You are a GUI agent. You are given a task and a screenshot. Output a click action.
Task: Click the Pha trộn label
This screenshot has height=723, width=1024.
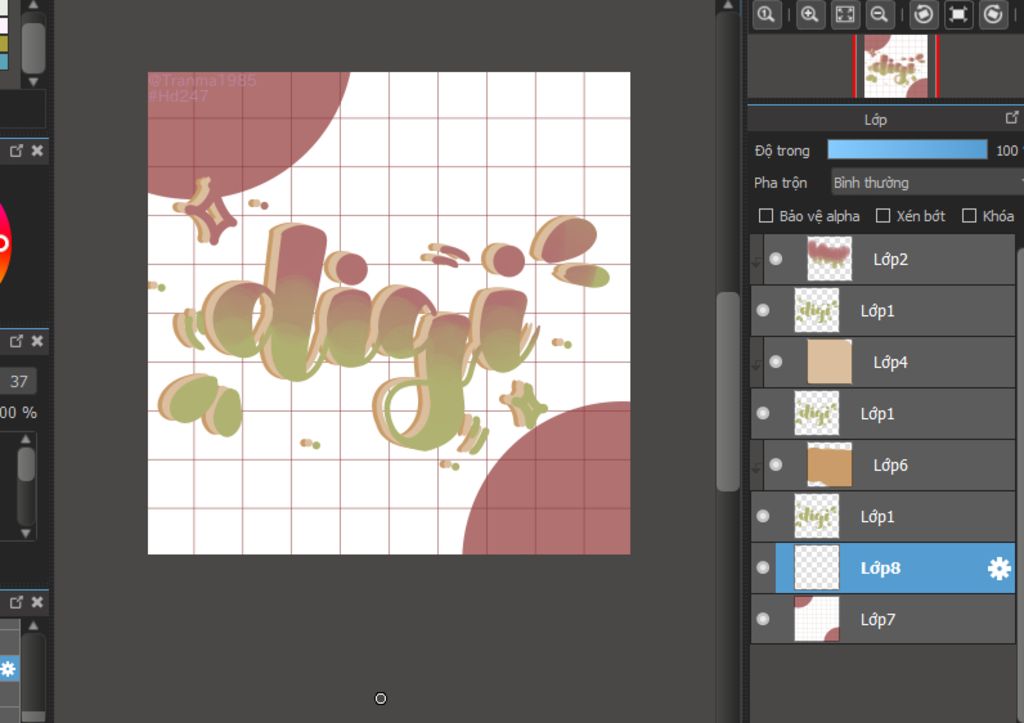[780, 183]
